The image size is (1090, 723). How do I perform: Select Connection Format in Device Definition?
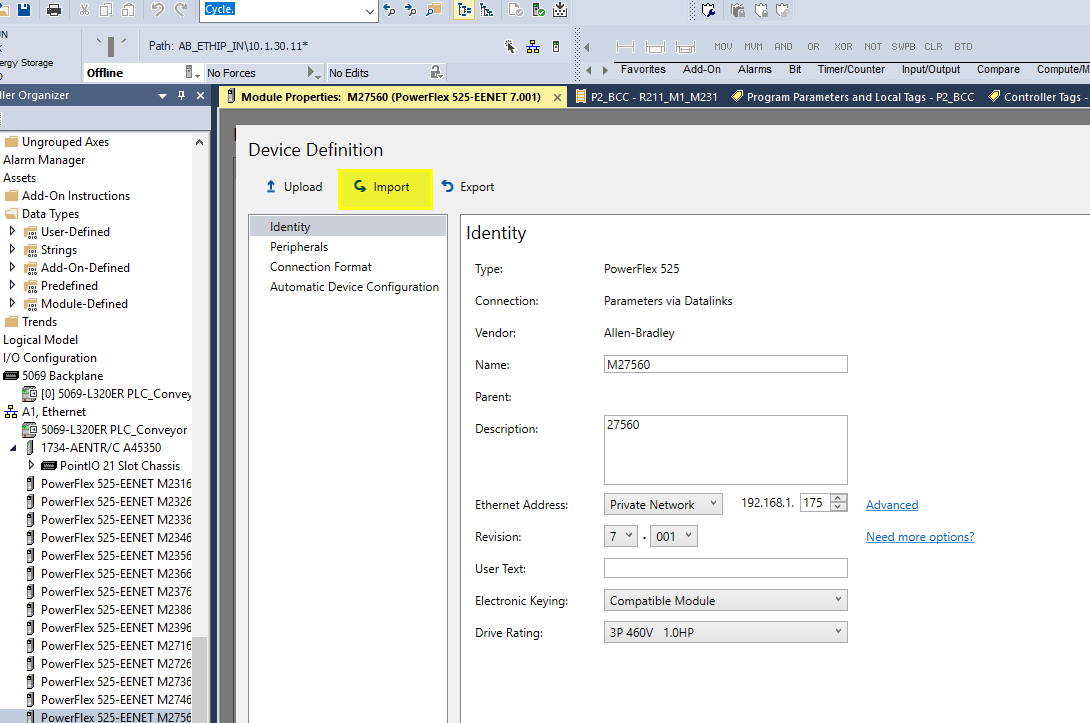[x=320, y=267]
